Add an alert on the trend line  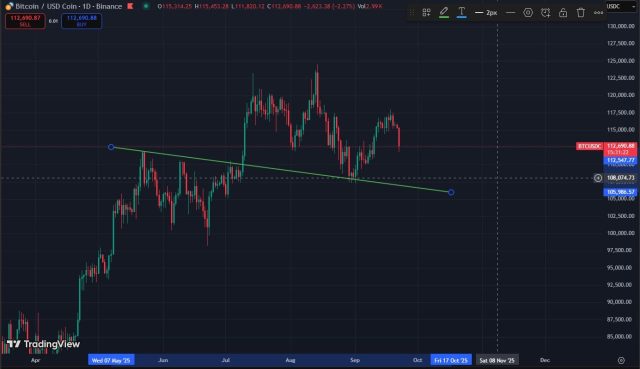(545, 13)
